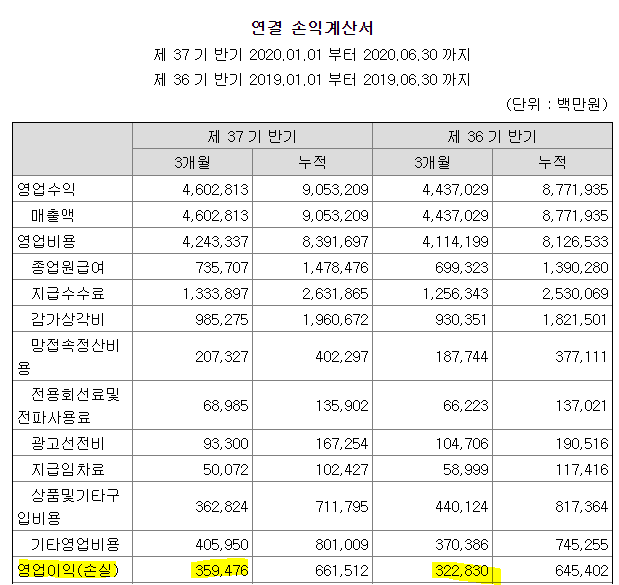Select the value 2,530,069

pos(575,294)
